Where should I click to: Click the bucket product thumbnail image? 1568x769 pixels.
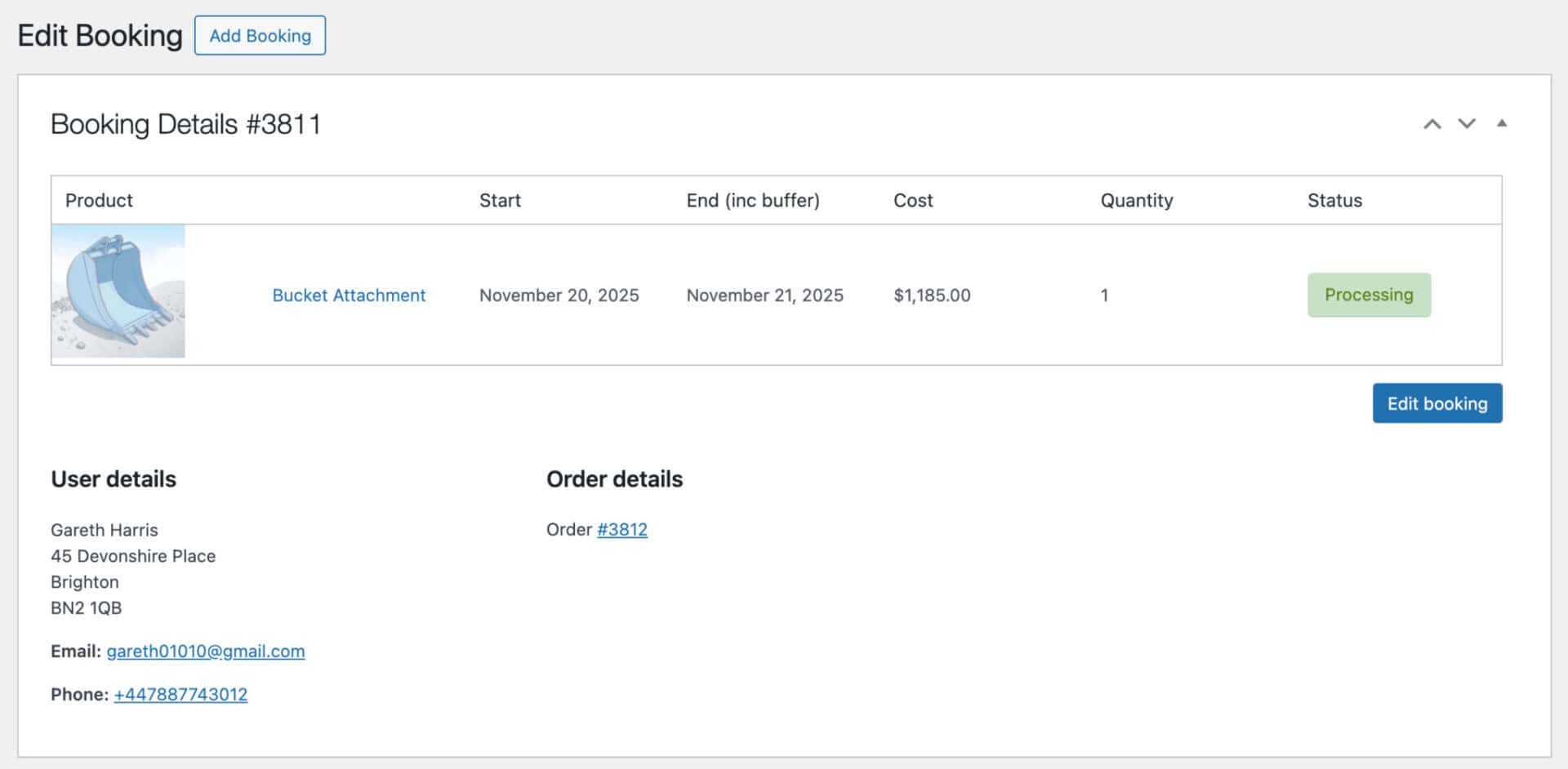(x=118, y=291)
